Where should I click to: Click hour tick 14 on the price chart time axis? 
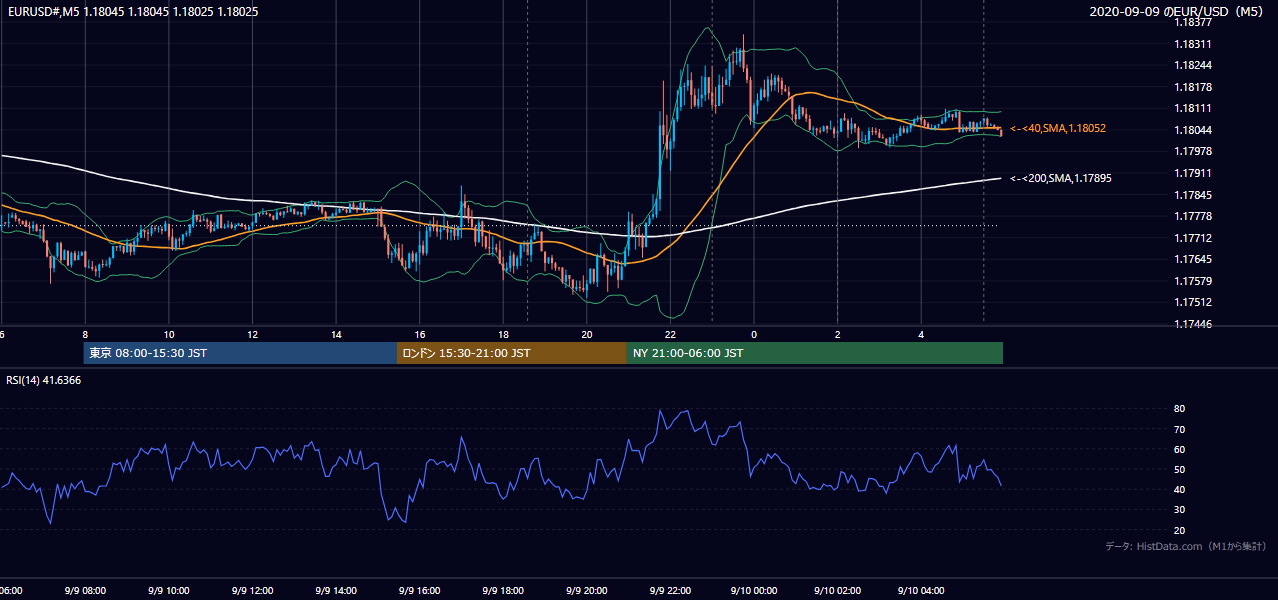click(336, 334)
